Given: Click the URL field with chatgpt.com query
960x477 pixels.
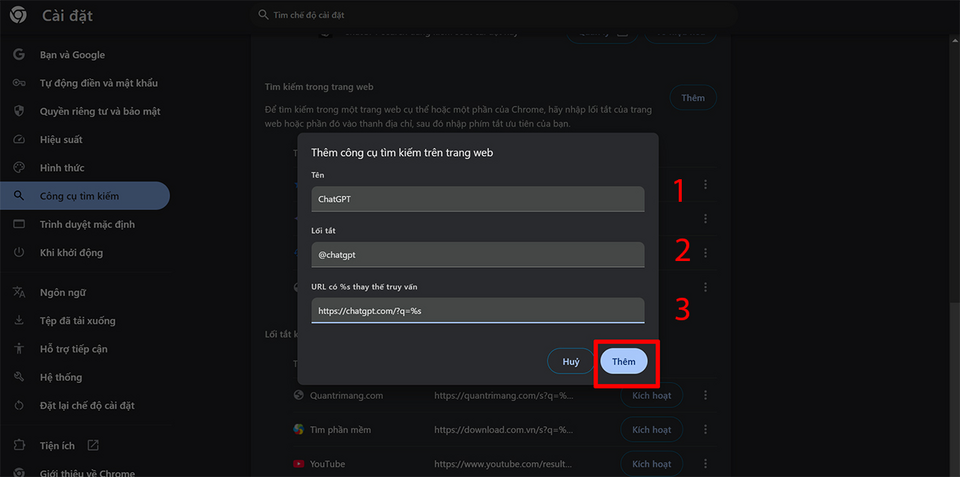Looking at the screenshot, I should click(x=478, y=310).
